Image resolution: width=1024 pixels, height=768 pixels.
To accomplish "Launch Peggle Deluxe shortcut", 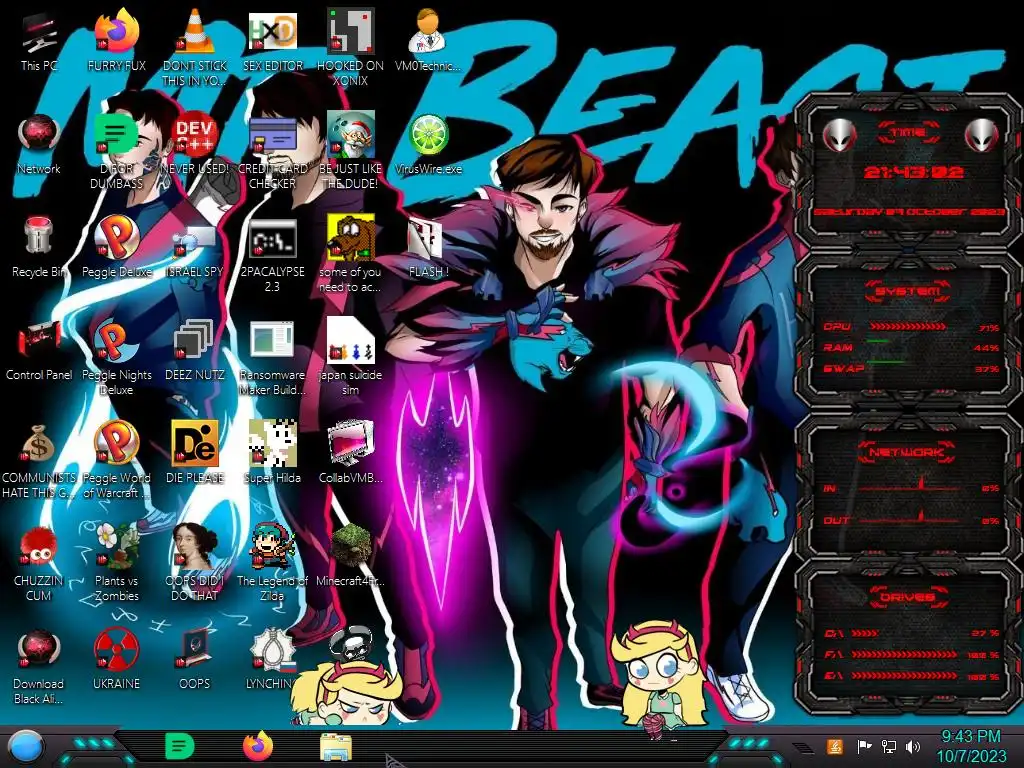I will (x=116, y=248).
